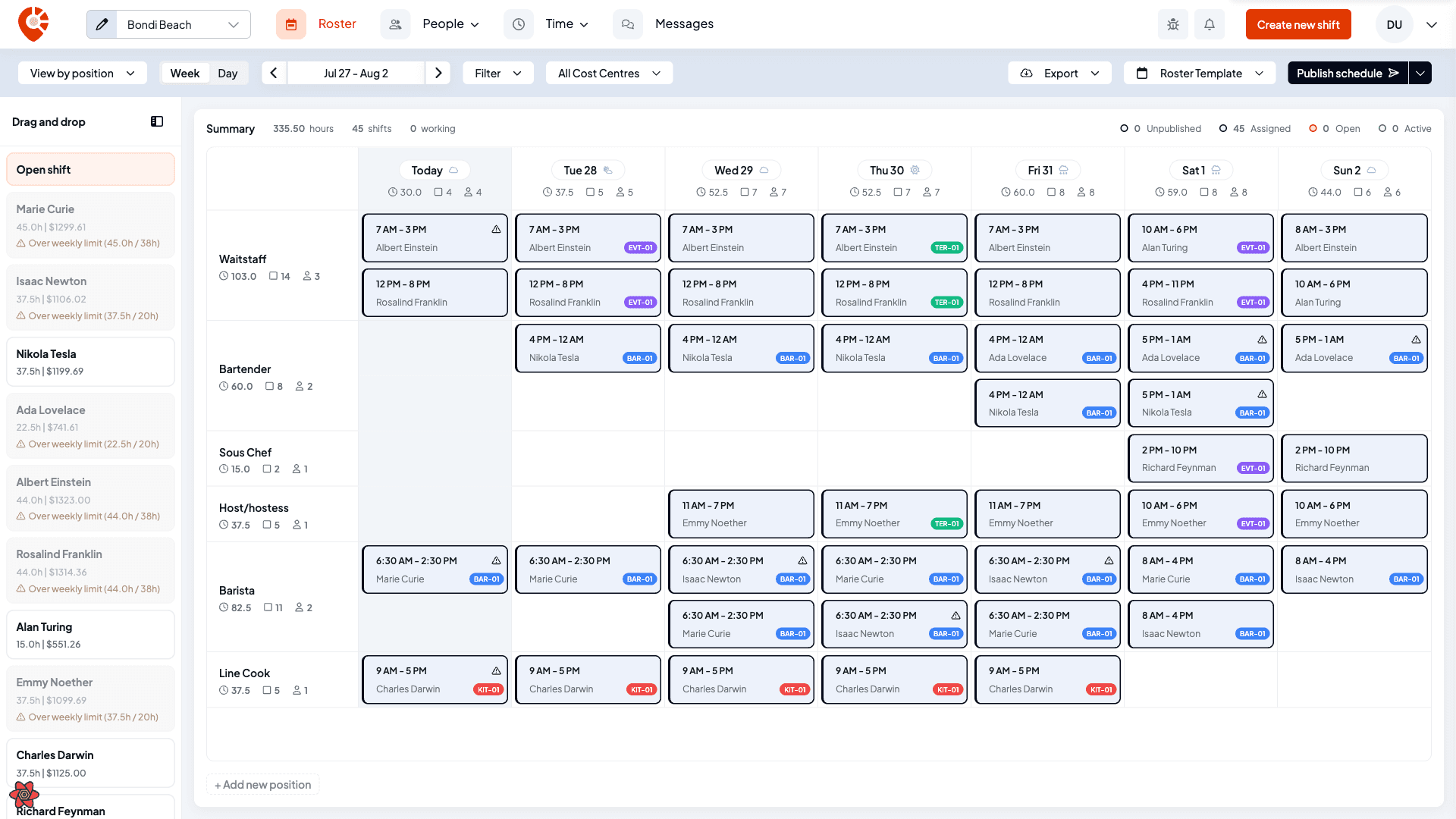
Task: Open the Roster tab
Action: click(337, 24)
